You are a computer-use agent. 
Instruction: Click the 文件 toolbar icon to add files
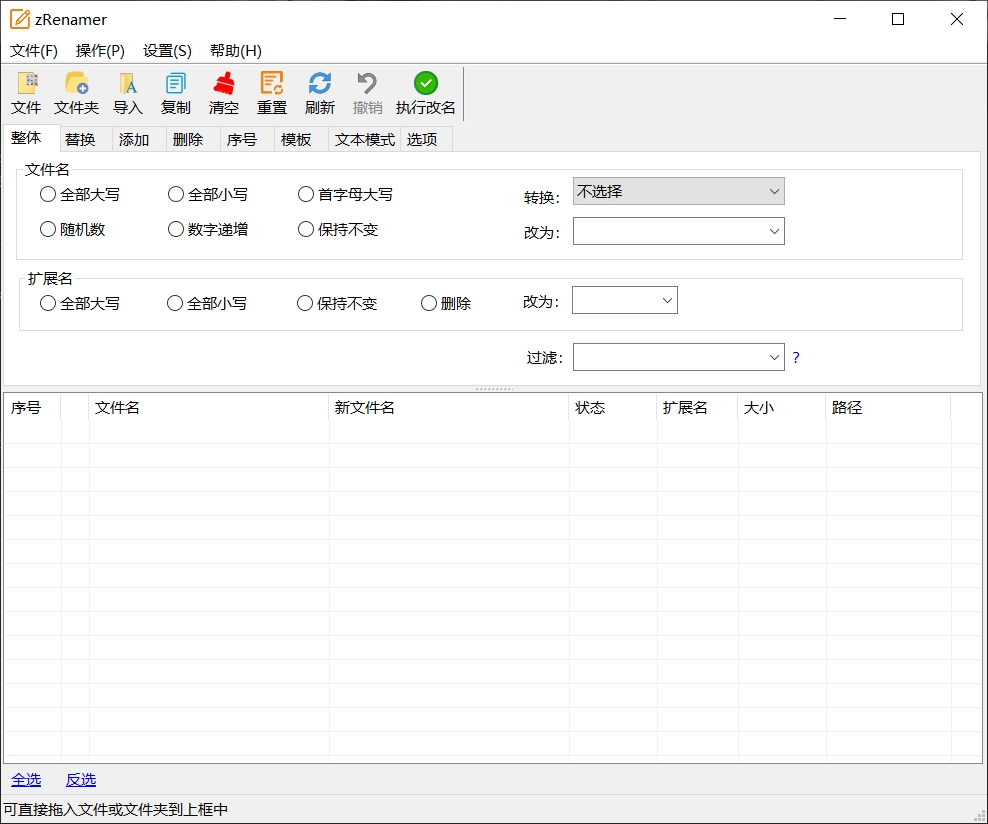click(26, 93)
